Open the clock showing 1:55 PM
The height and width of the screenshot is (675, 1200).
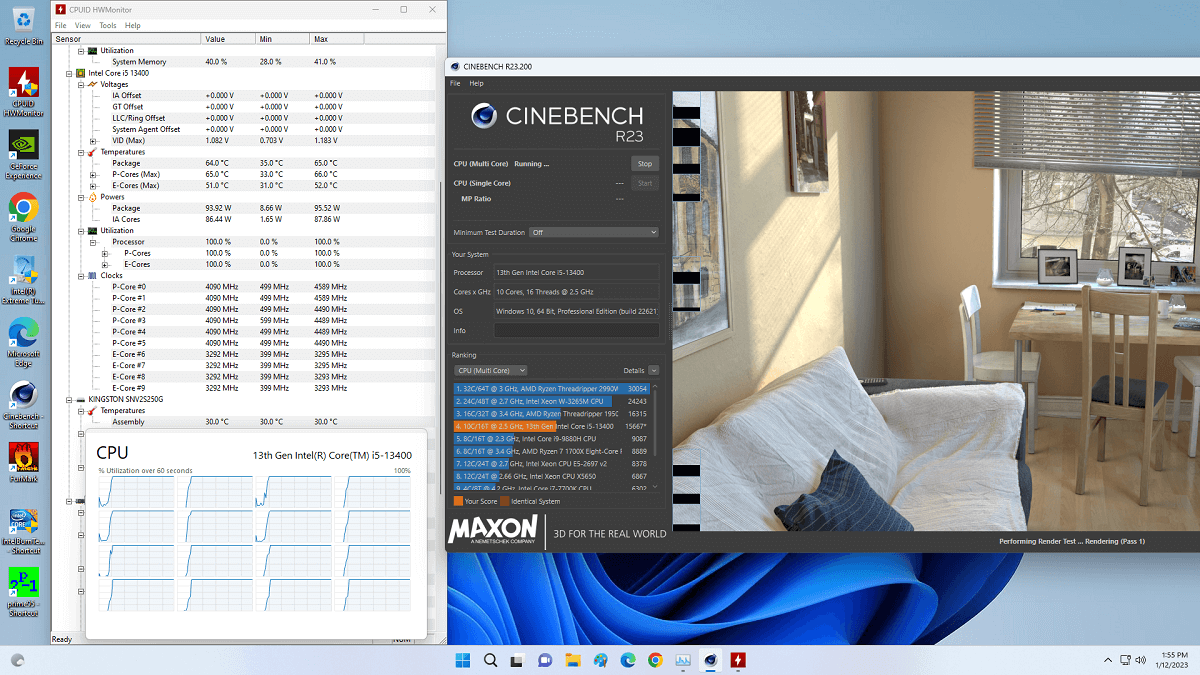pos(1174,660)
